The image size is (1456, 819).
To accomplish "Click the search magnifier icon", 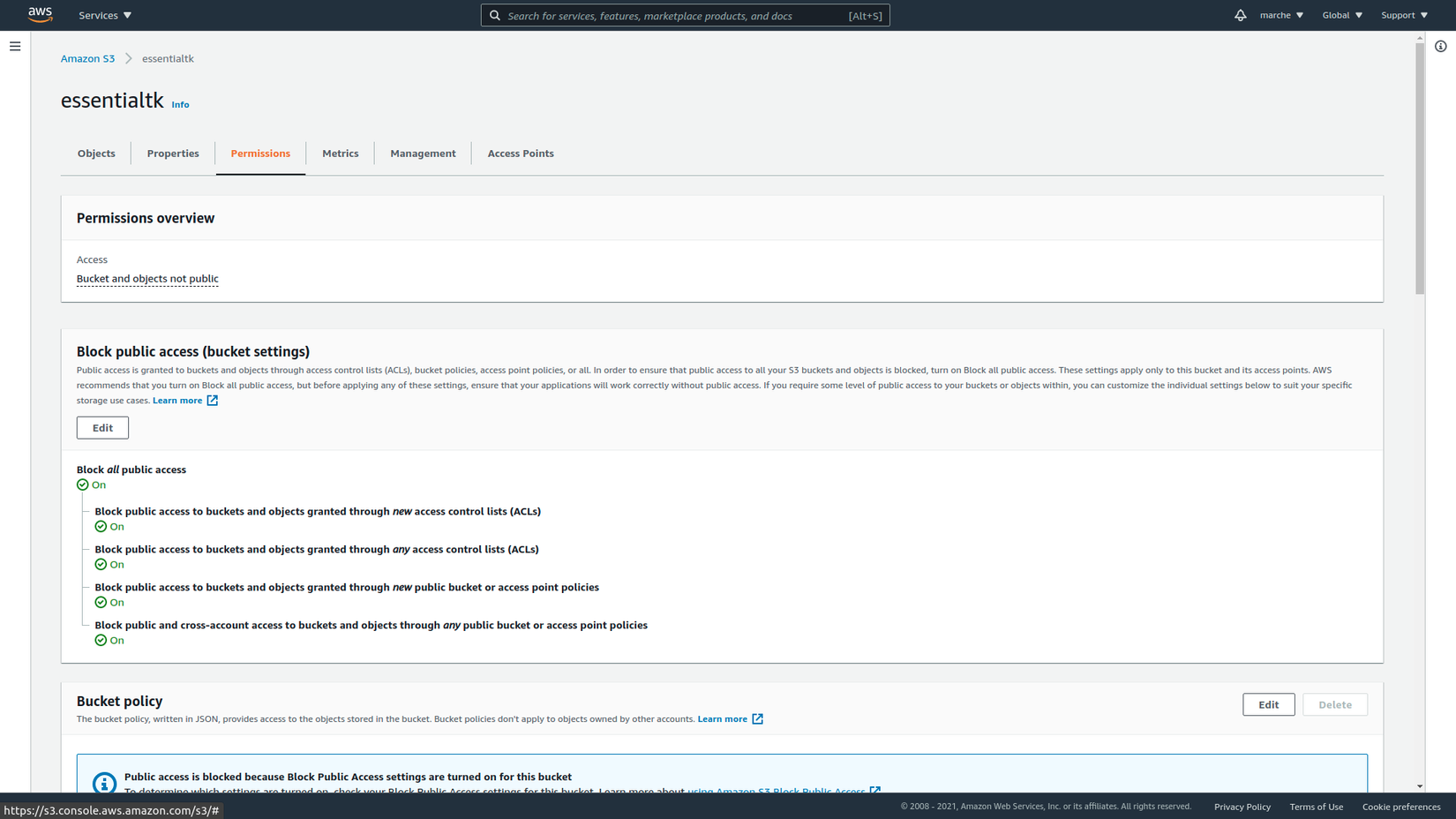I will pyautogui.click(x=495, y=16).
